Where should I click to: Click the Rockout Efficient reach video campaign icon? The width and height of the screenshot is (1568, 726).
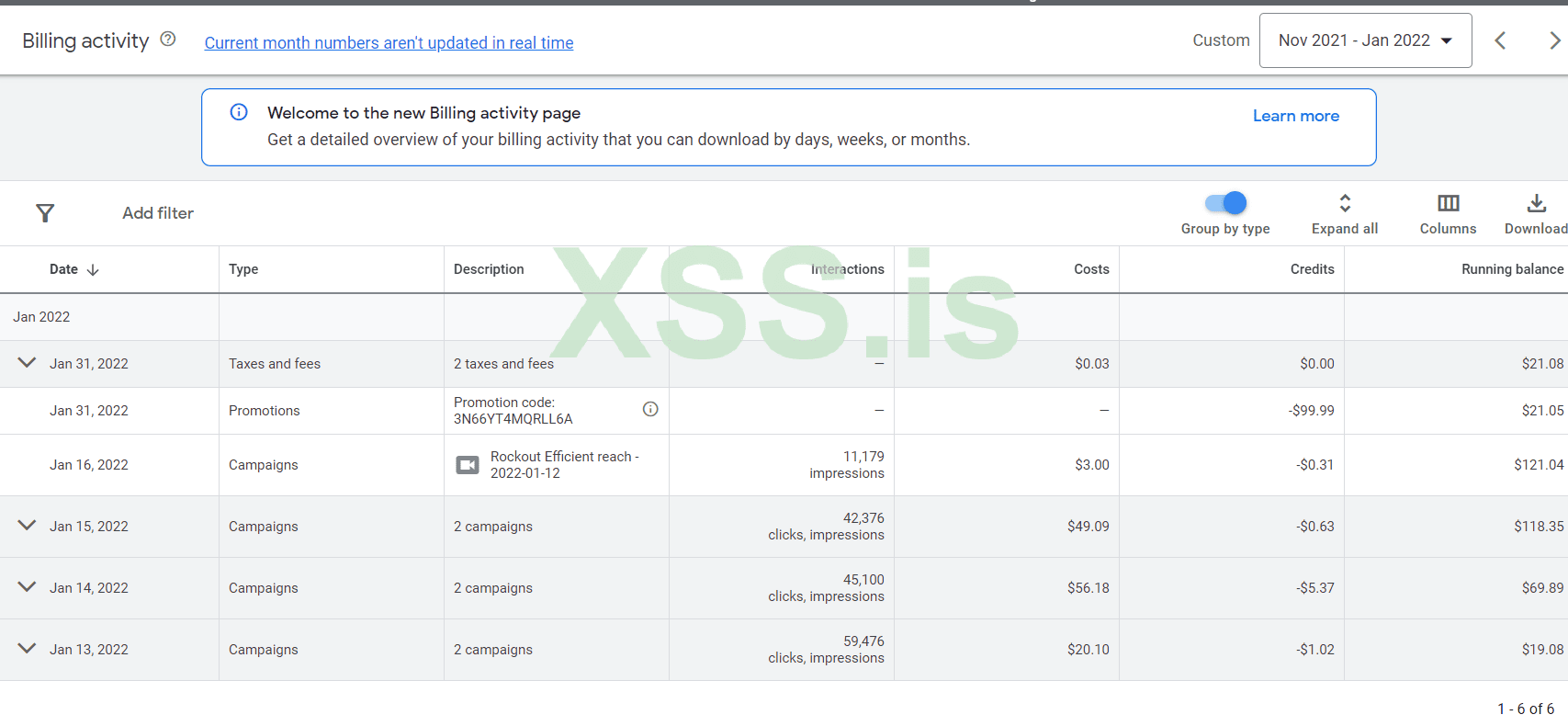pyautogui.click(x=468, y=465)
